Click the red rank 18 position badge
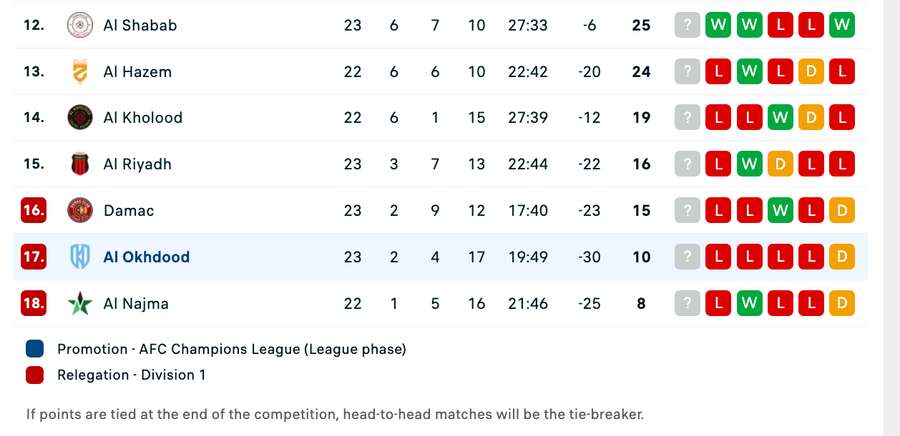900x436 pixels. click(x=34, y=303)
